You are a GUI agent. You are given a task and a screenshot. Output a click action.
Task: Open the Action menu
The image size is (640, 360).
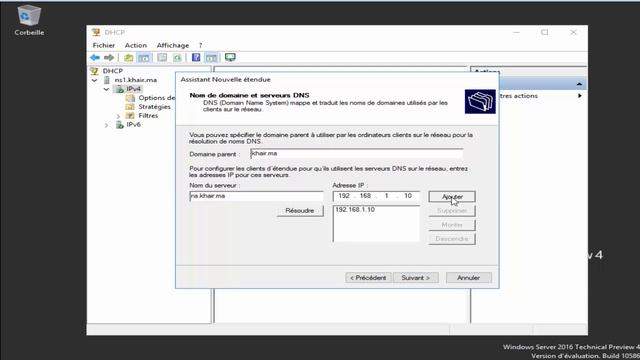click(x=136, y=45)
